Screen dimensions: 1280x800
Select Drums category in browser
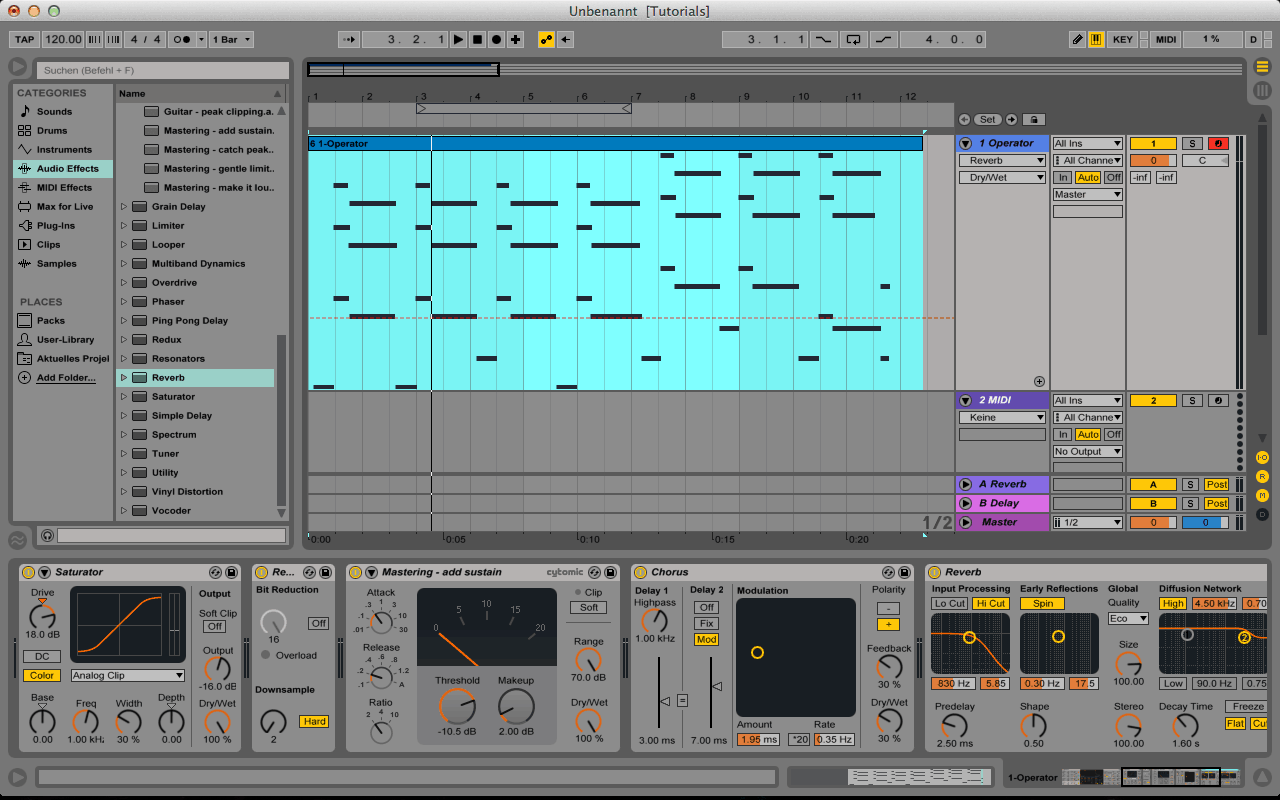[x=52, y=131]
